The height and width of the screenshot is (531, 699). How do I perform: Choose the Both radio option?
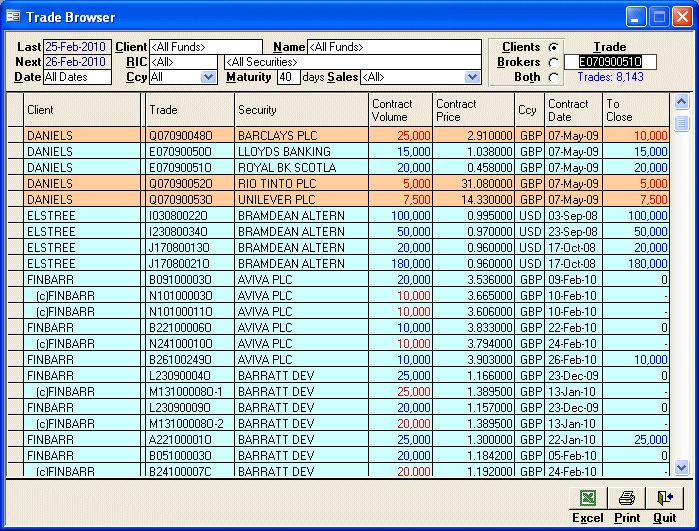tap(553, 77)
